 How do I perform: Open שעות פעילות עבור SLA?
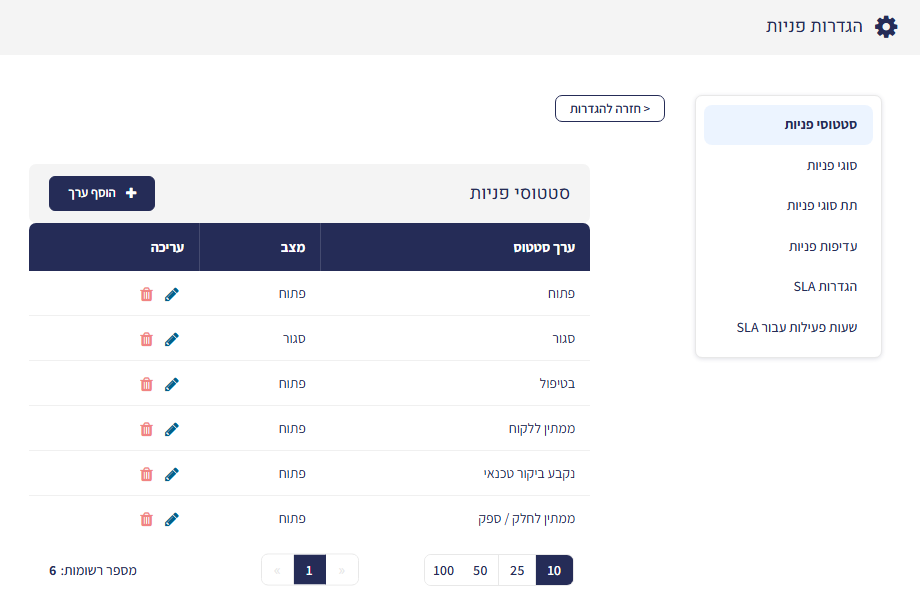click(x=797, y=327)
